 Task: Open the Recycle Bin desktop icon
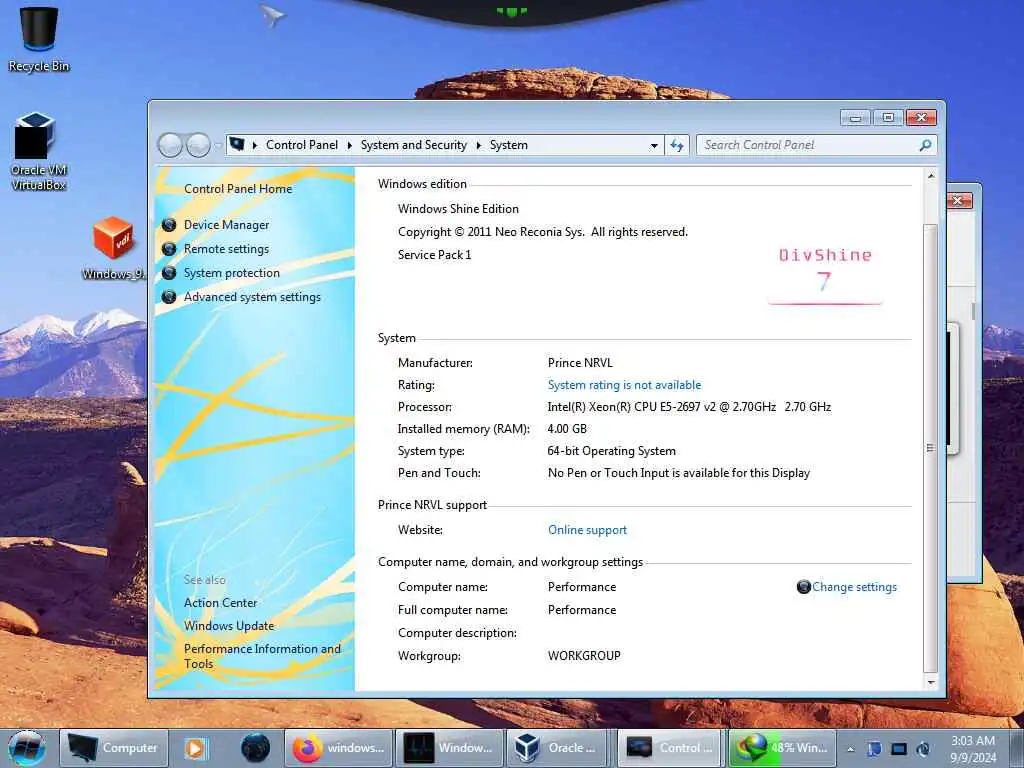click(x=39, y=39)
